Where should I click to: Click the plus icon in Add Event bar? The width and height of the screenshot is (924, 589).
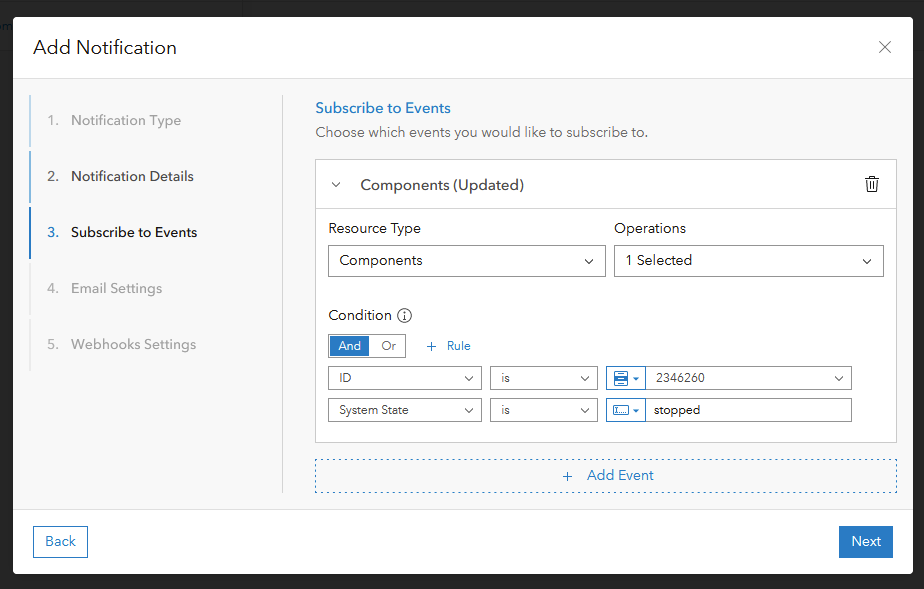pos(567,475)
